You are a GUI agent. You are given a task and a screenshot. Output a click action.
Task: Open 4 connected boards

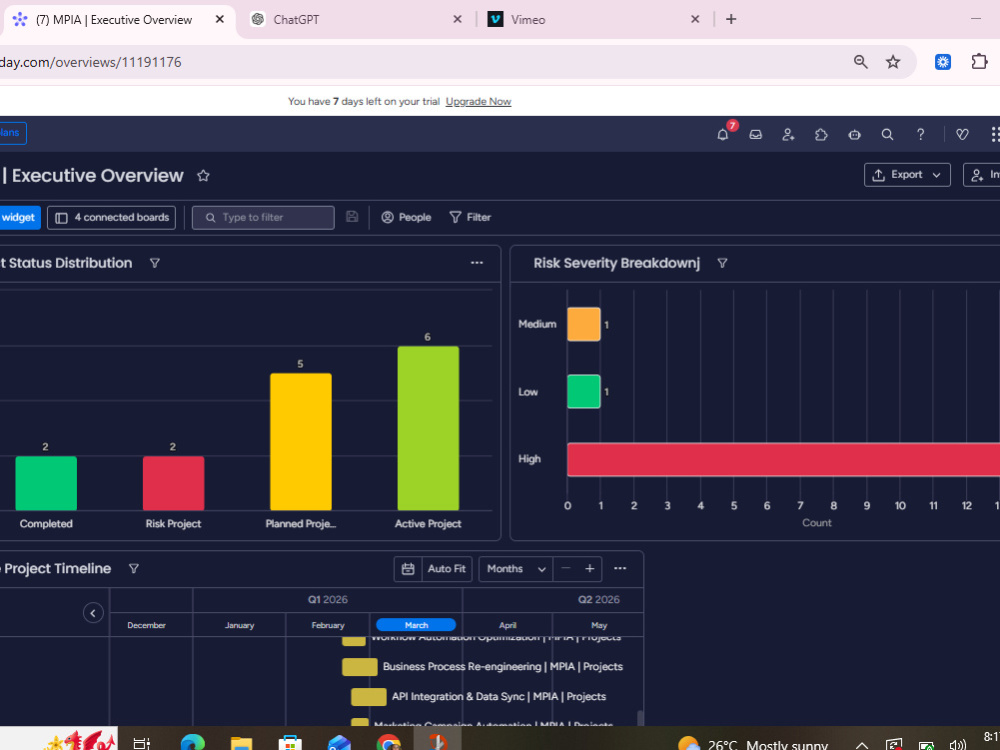(x=112, y=217)
